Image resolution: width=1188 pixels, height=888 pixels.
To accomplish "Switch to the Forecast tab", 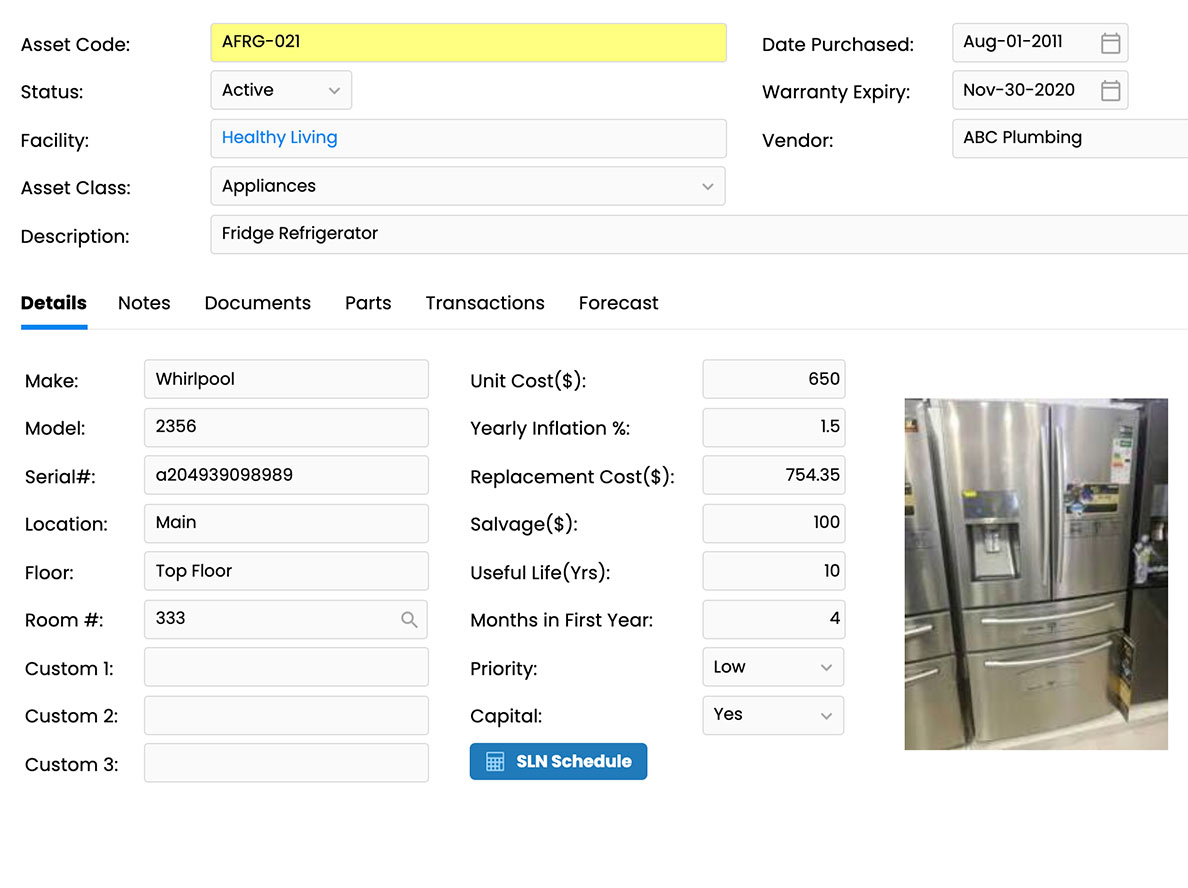I will [618, 303].
